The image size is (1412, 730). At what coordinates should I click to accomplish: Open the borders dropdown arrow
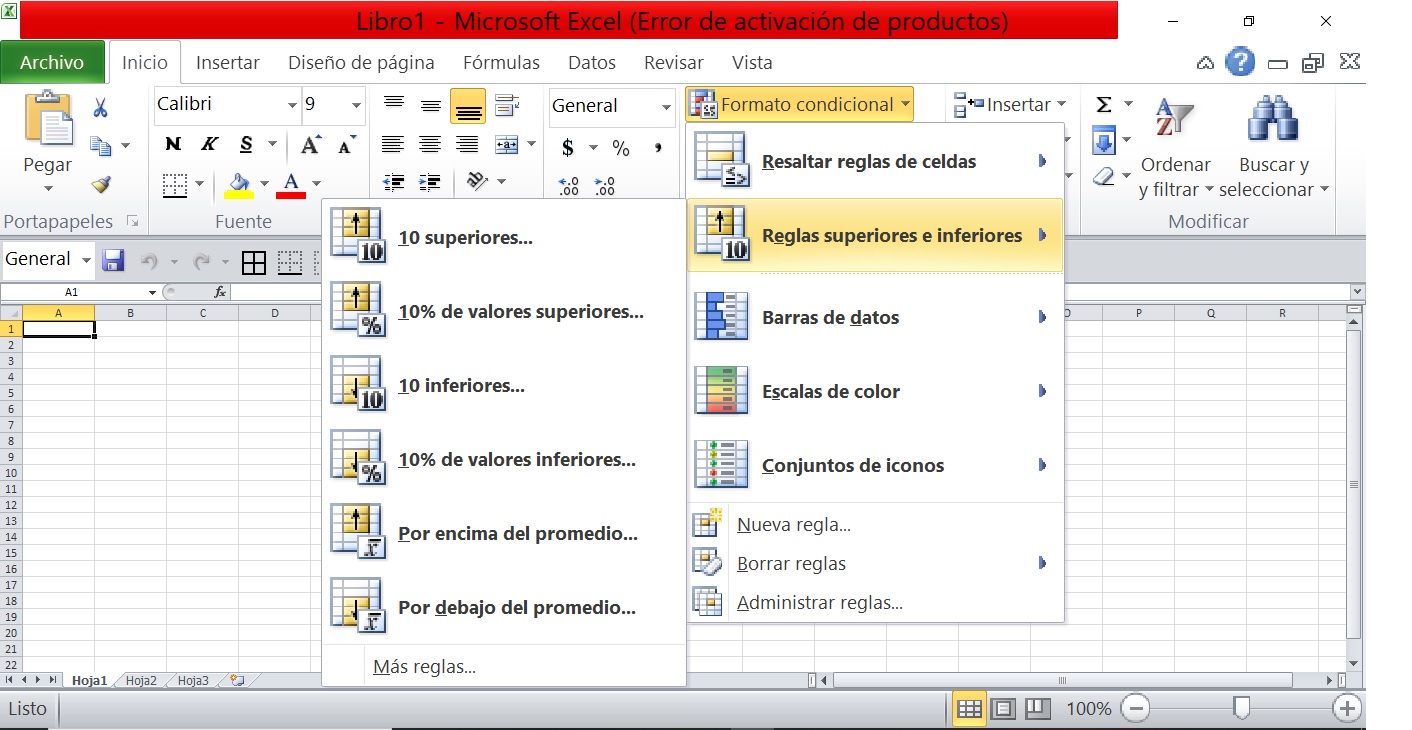click(199, 183)
